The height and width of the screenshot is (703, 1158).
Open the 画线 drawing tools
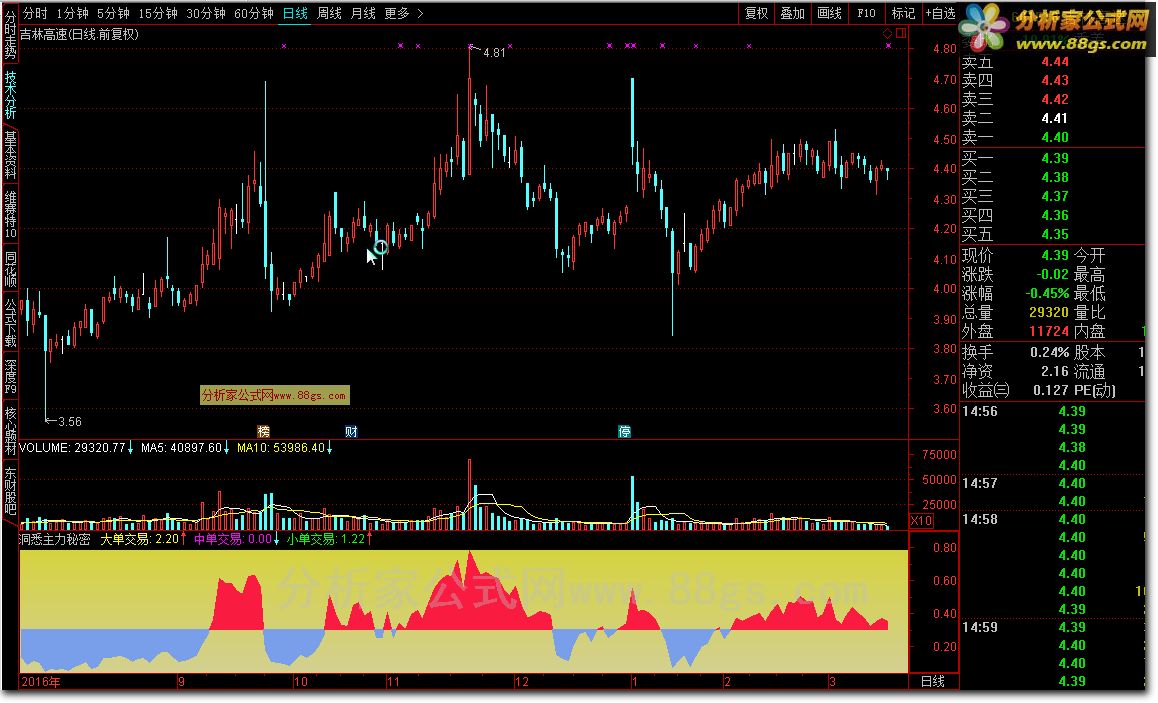coord(829,13)
